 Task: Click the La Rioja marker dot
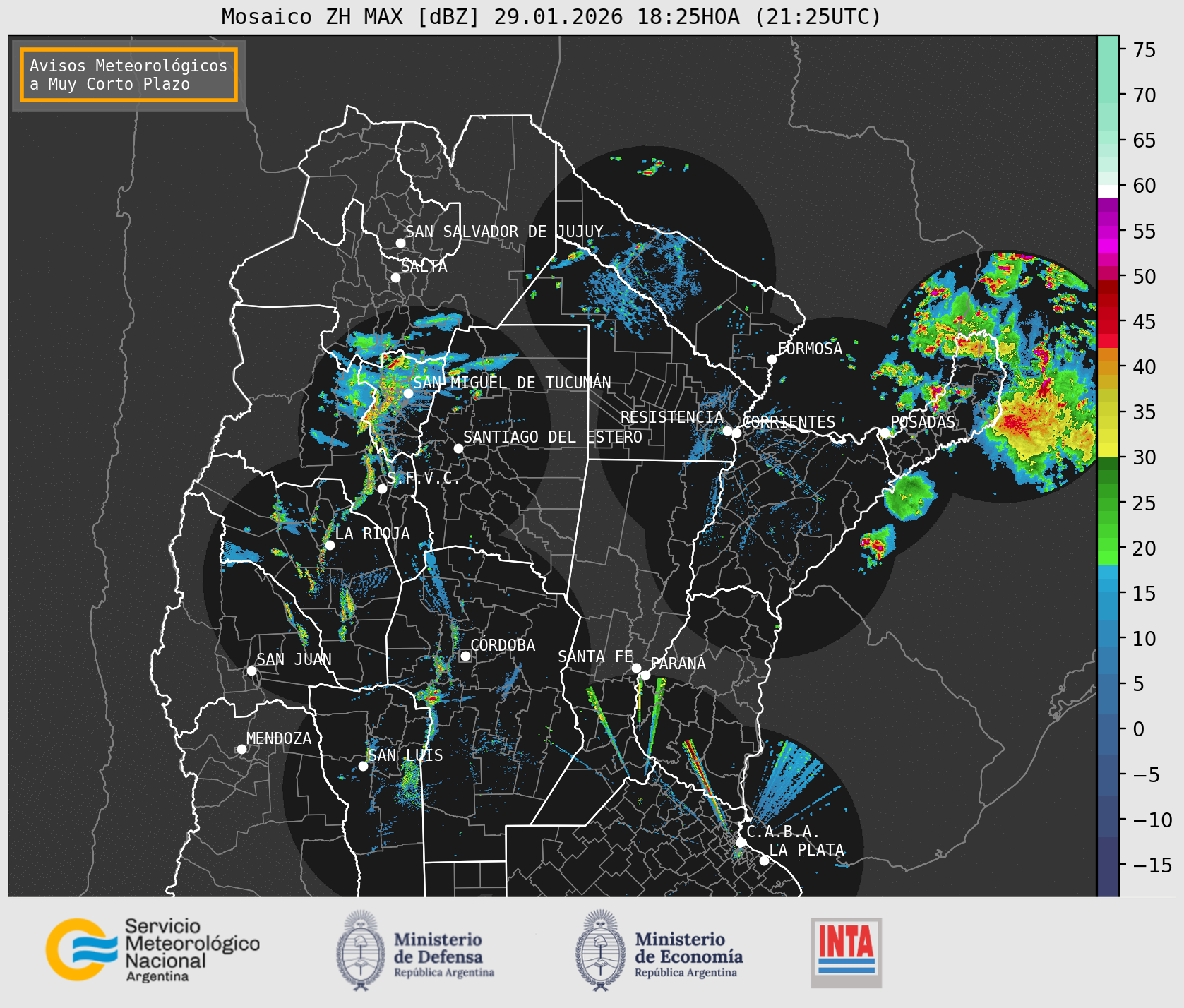[330, 545]
